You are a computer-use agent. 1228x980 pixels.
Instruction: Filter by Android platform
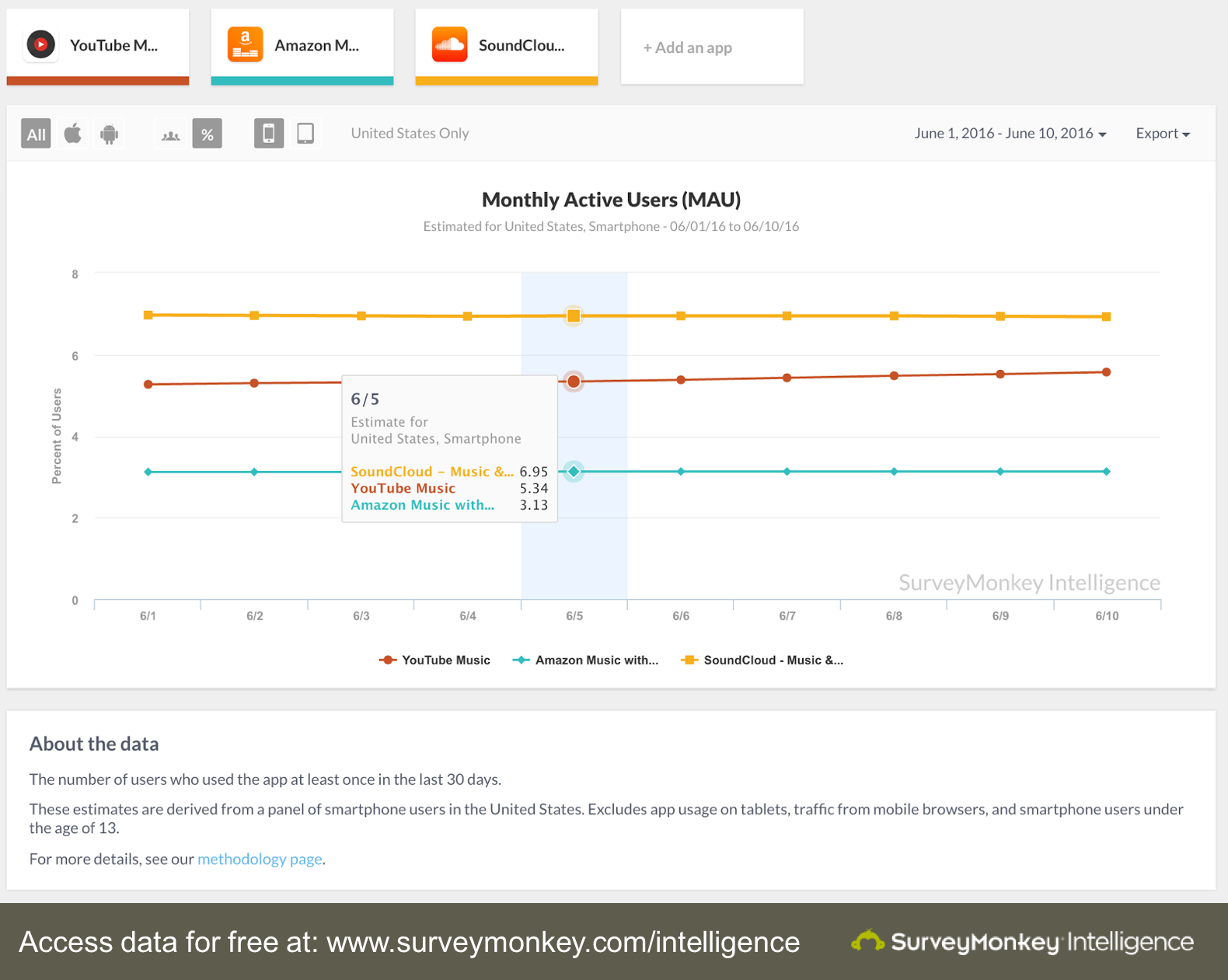pos(110,134)
